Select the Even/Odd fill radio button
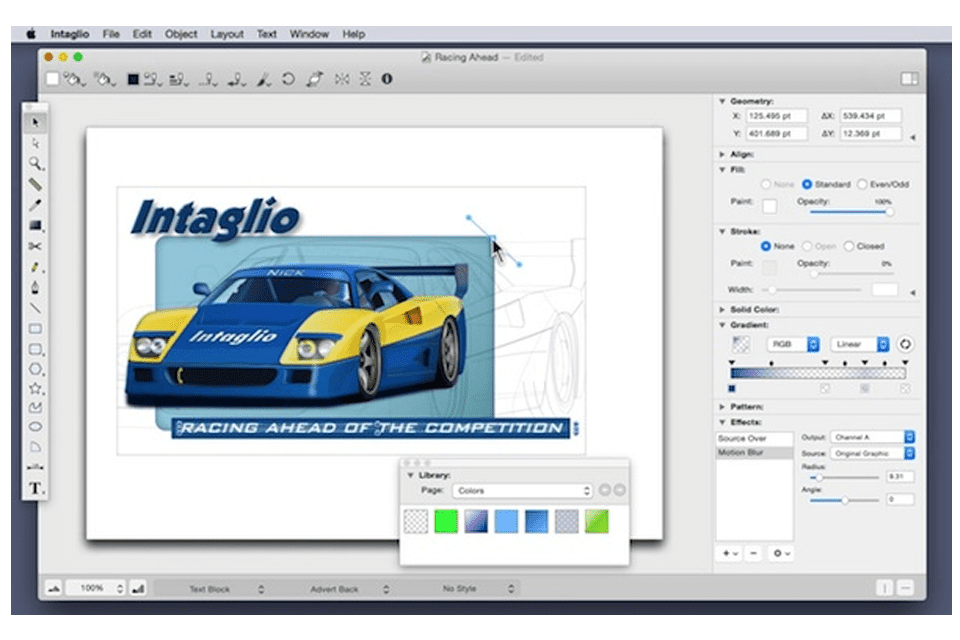Image resolution: width=960 pixels, height=640 pixels. [862, 185]
